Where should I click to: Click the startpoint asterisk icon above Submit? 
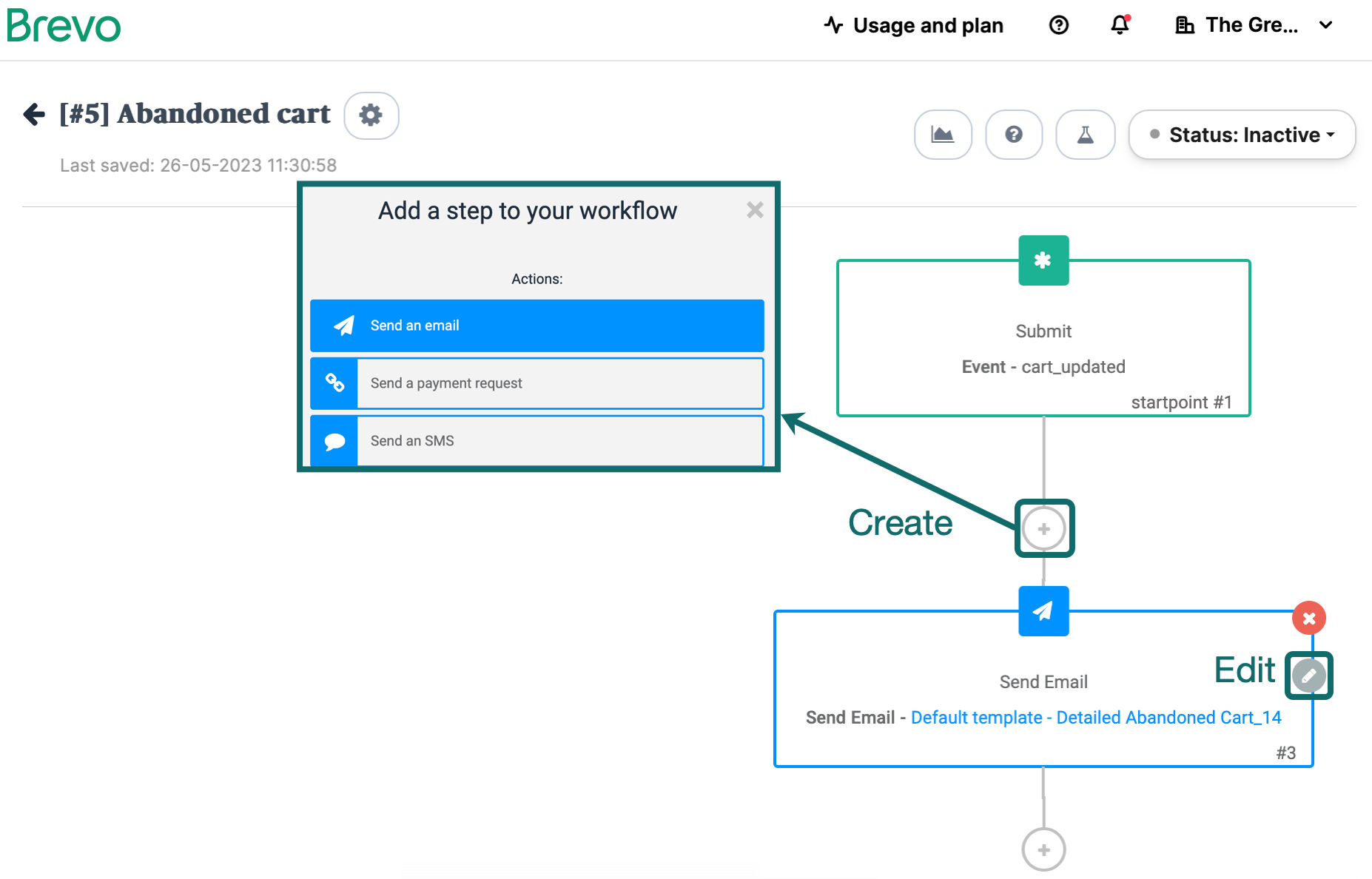(1043, 260)
